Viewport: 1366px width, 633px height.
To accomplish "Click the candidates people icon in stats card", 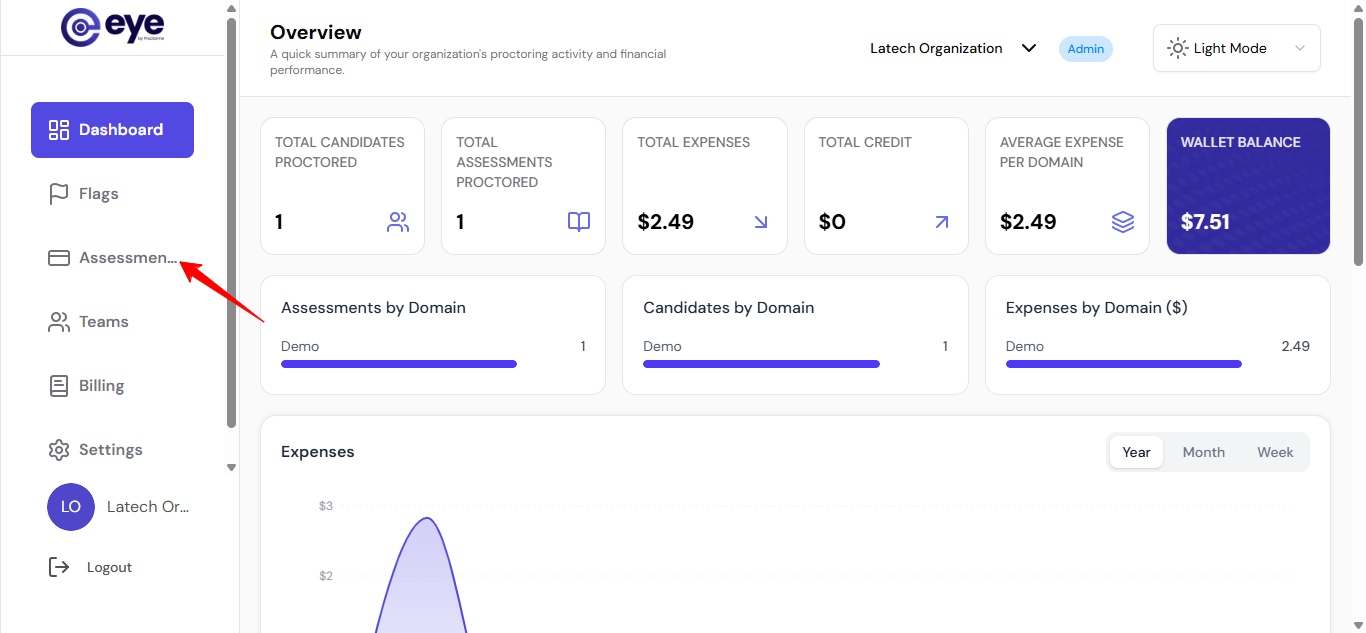I will pos(398,222).
